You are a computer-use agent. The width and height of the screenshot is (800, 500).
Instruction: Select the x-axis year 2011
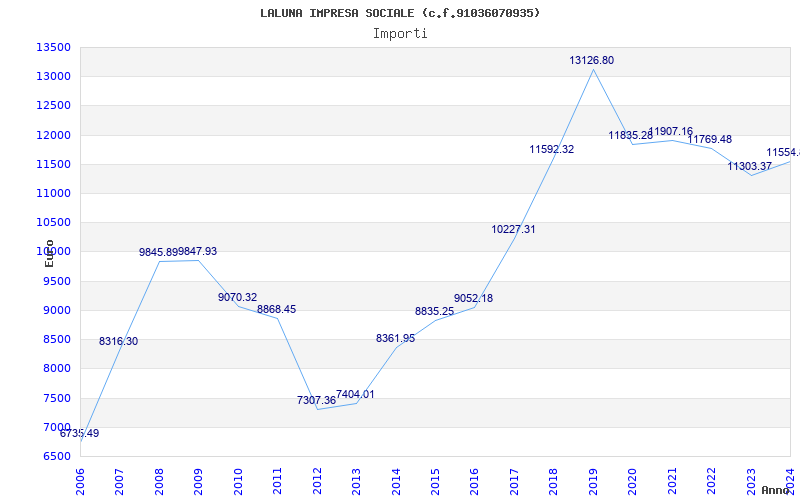[278, 483]
